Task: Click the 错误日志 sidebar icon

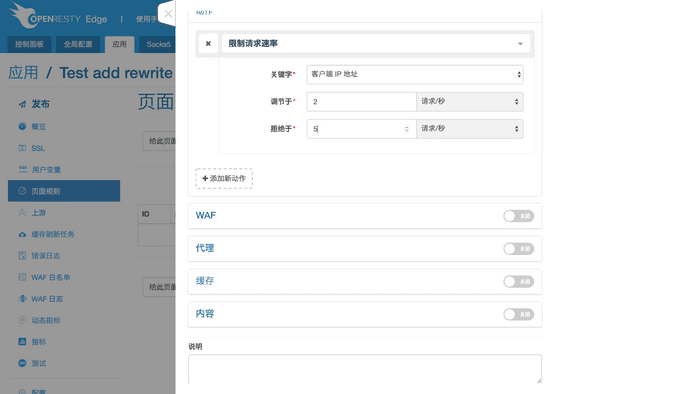Action: point(22,256)
